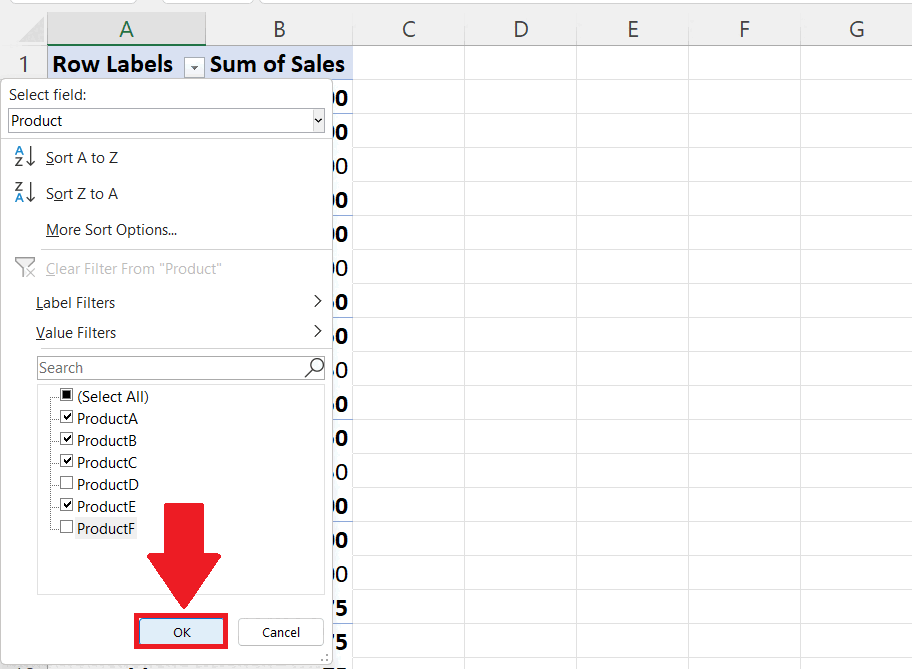Click the Clear Filter funnel icon

(x=25, y=267)
